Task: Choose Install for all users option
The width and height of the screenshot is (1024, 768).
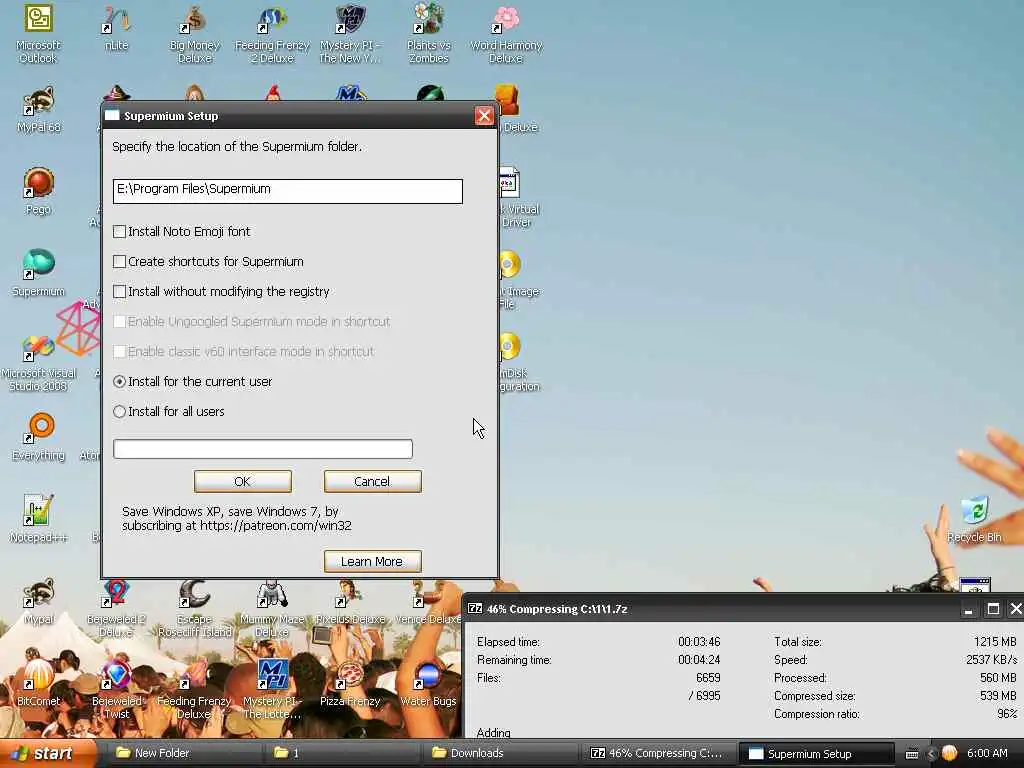Action: 120,412
